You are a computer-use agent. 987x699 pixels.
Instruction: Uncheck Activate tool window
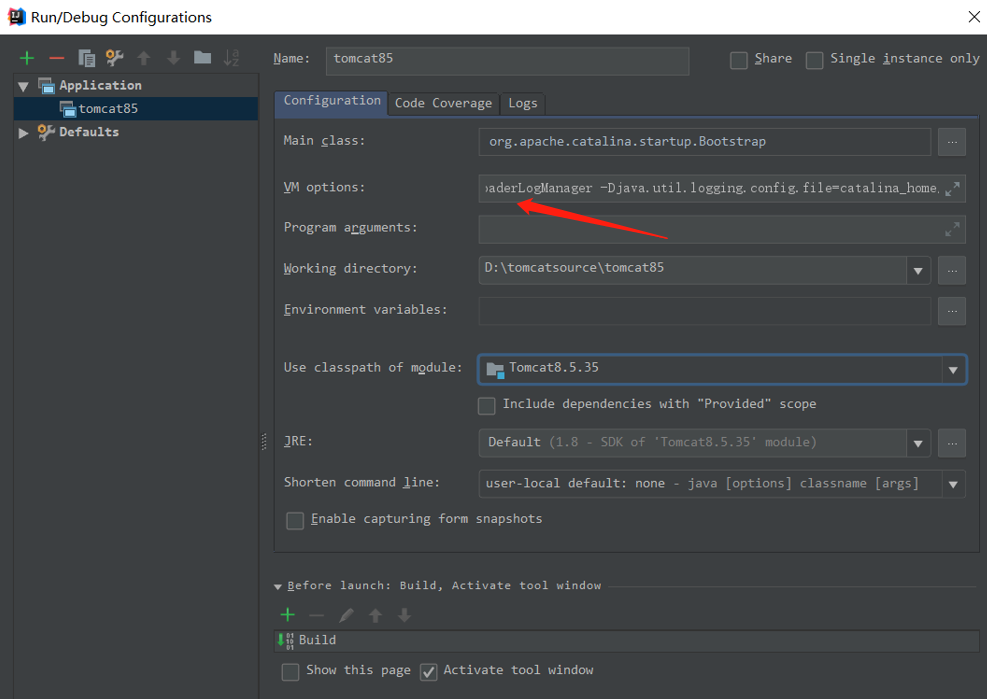click(429, 672)
